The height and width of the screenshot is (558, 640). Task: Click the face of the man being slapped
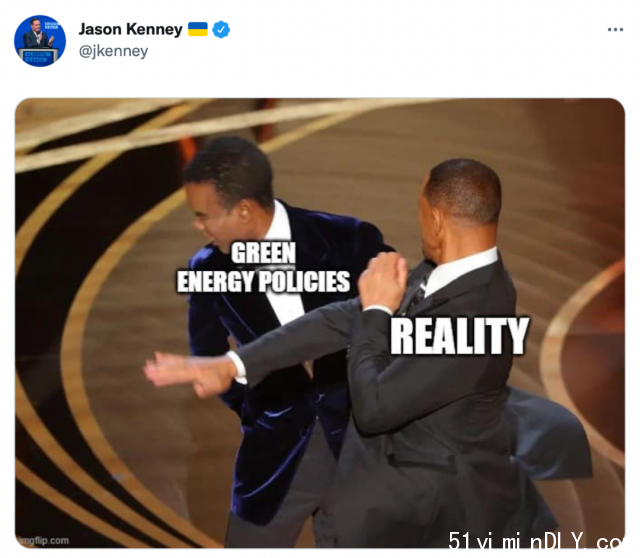click(x=212, y=220)
